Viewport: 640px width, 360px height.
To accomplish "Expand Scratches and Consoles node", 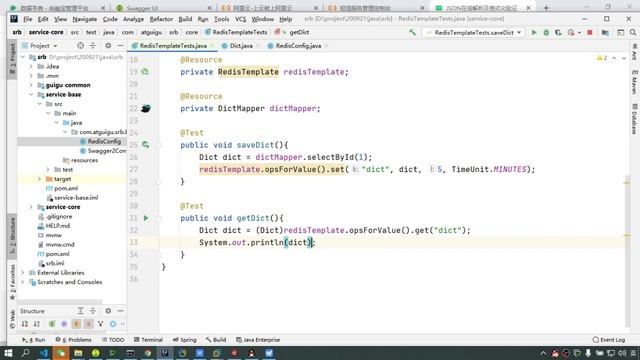I will (x=23, y=282).
